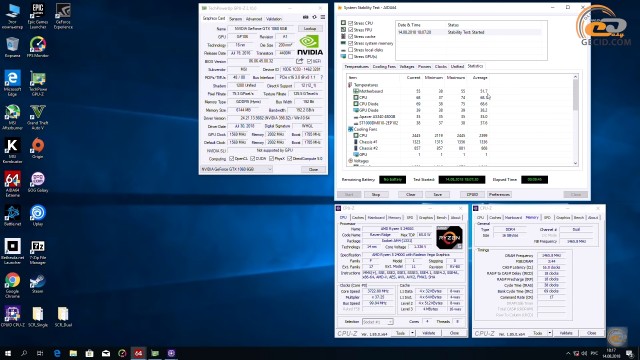The height and width of the screenshot is (360, 640).
Task: Open the FPS Monitor desktop icon
Action: [x=38, y=47]
